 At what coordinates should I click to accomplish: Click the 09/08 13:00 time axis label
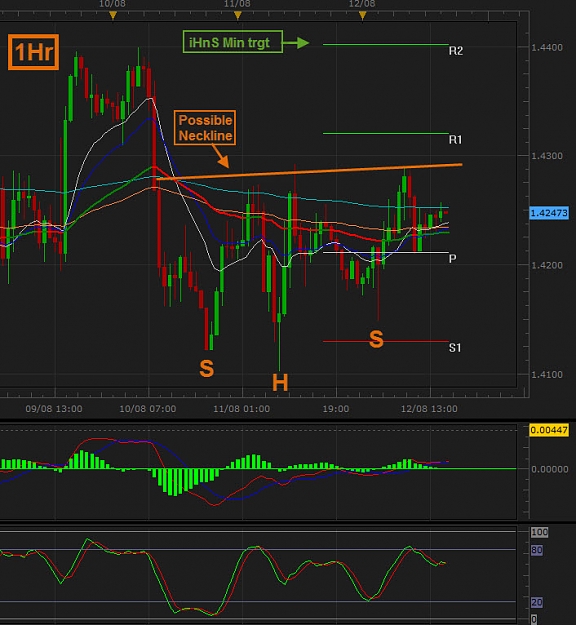(54, 409)
